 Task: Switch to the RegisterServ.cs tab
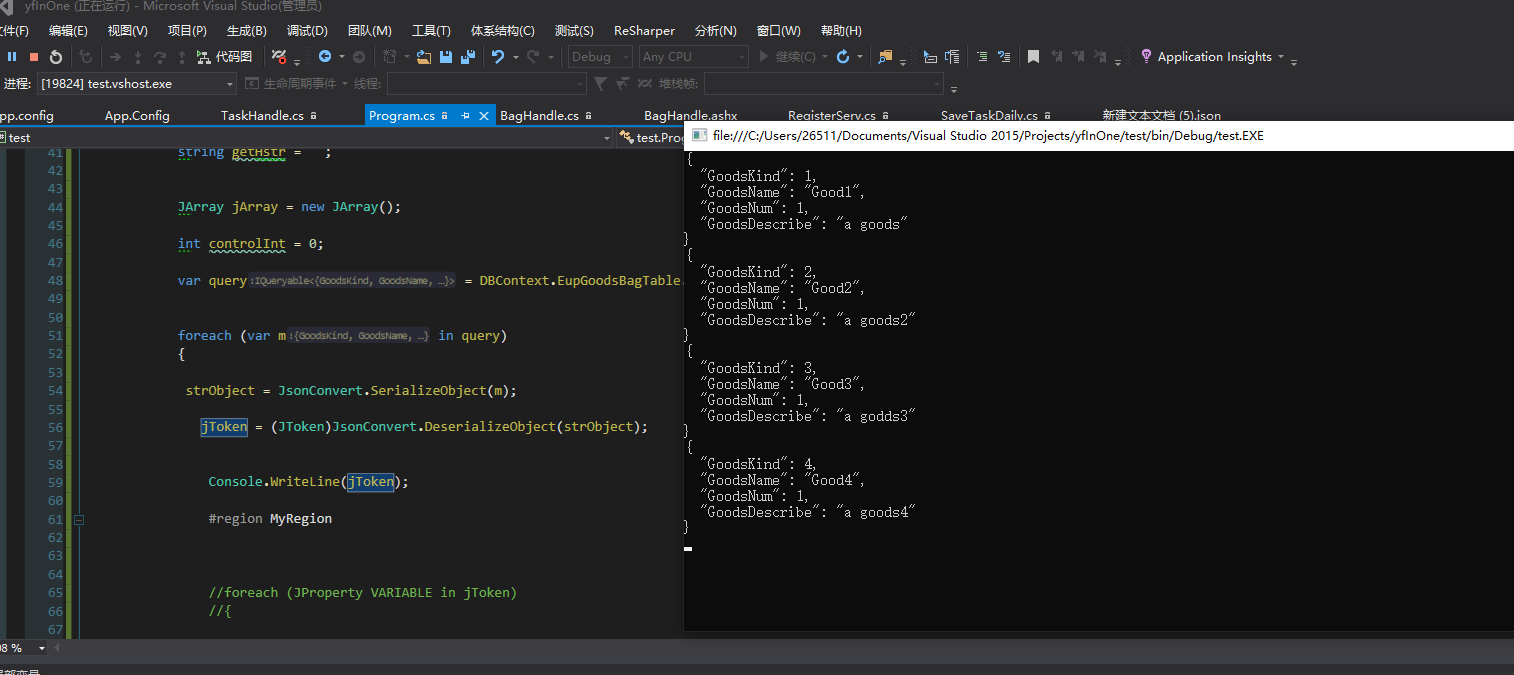(x=831, y=116)
